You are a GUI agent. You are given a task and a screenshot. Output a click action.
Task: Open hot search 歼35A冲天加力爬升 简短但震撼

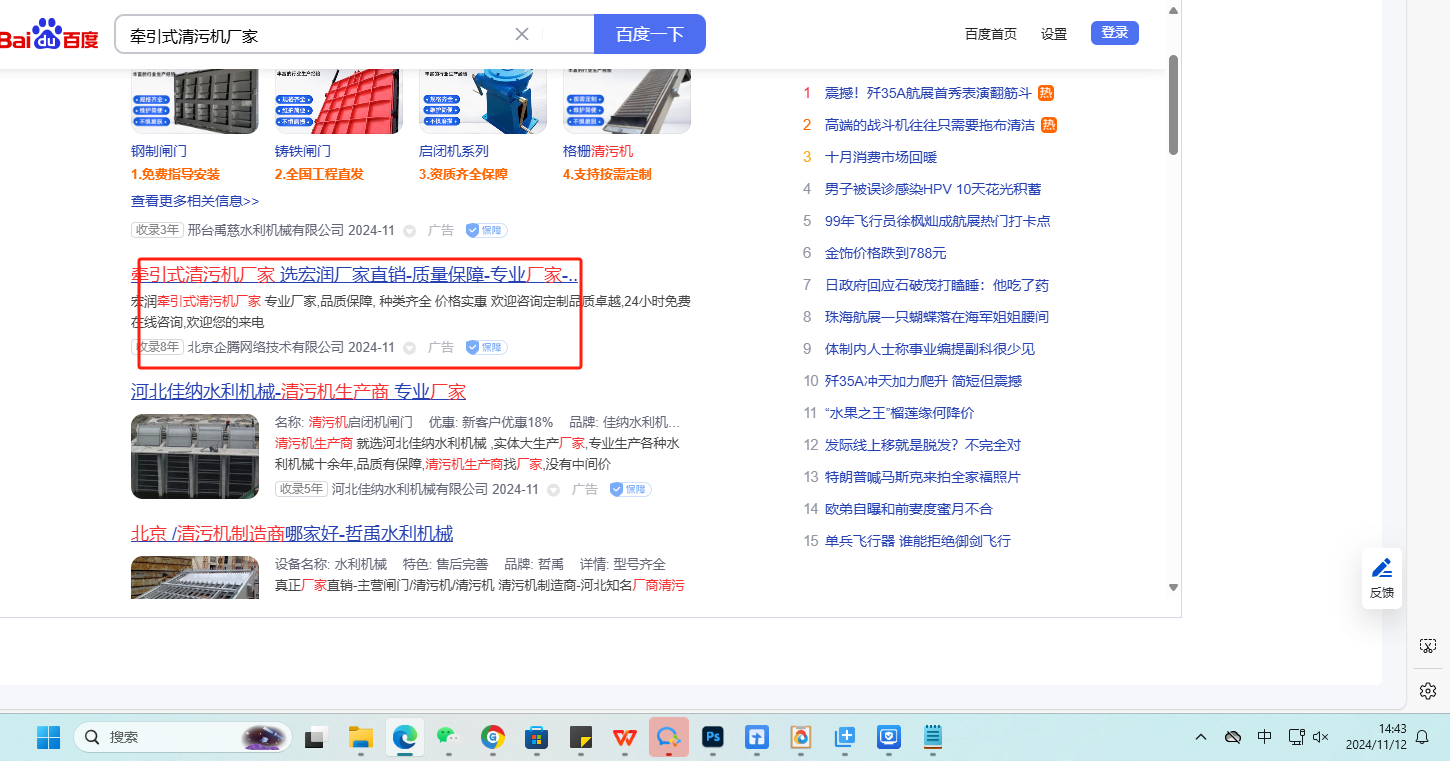click(x=923, y=381)
